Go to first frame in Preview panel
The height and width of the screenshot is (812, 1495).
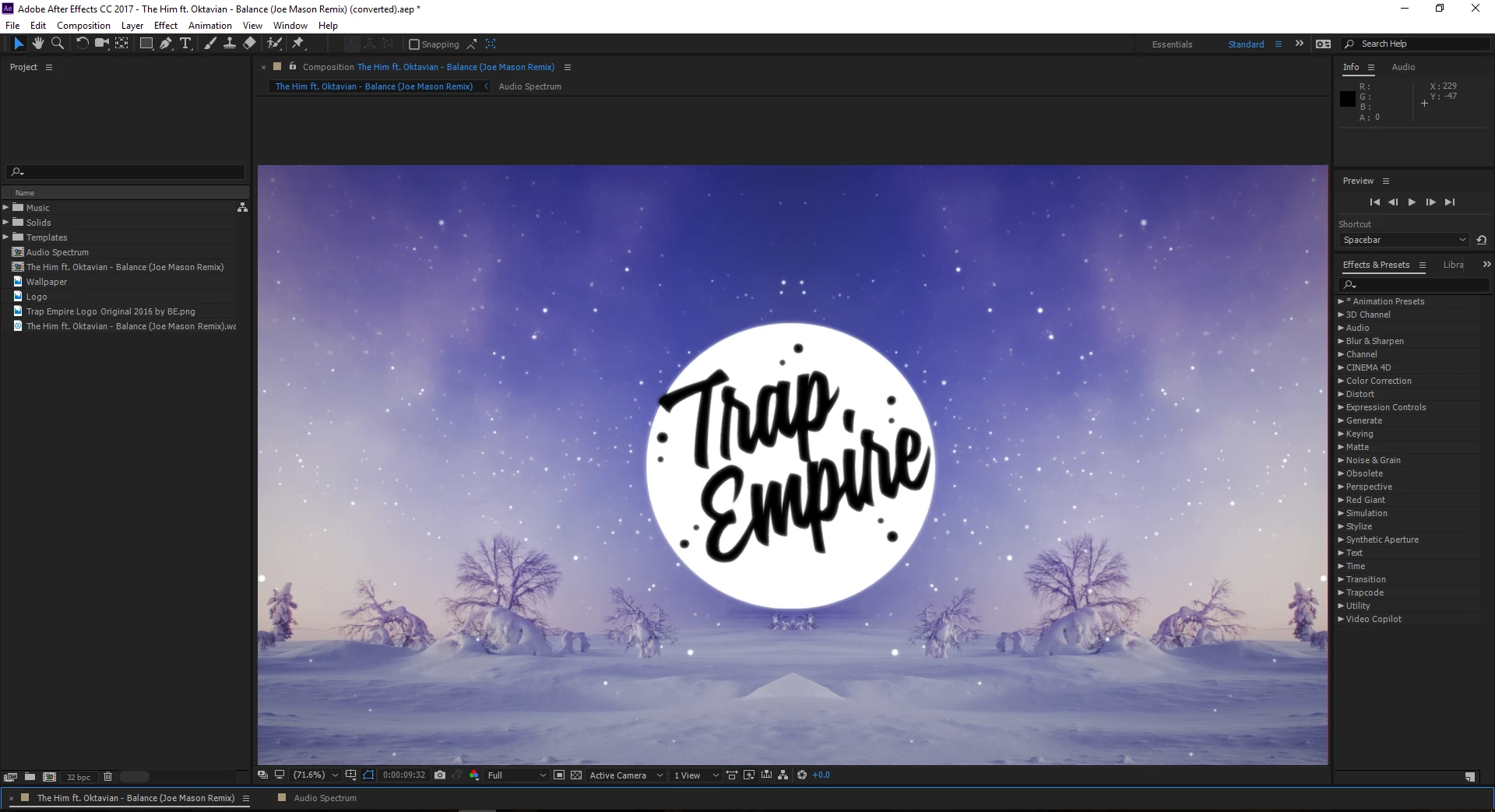(x=1374, y=202)
